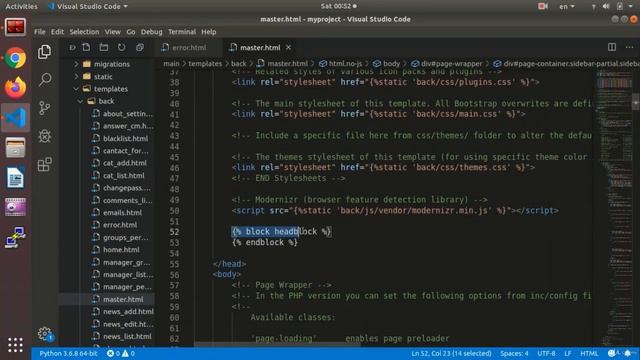This screenshot has width=640, height=360.
Task: Split the editor to the right
Action: tap(611, 47)
